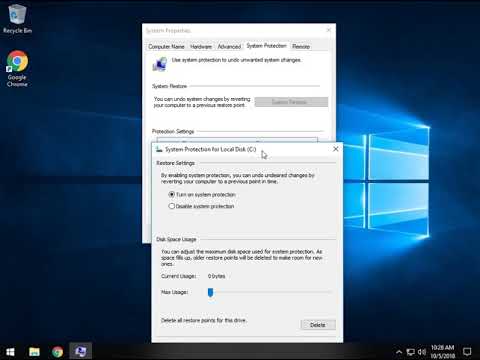
Task: Open the Action Center notification icon
Action: point(467,352)
